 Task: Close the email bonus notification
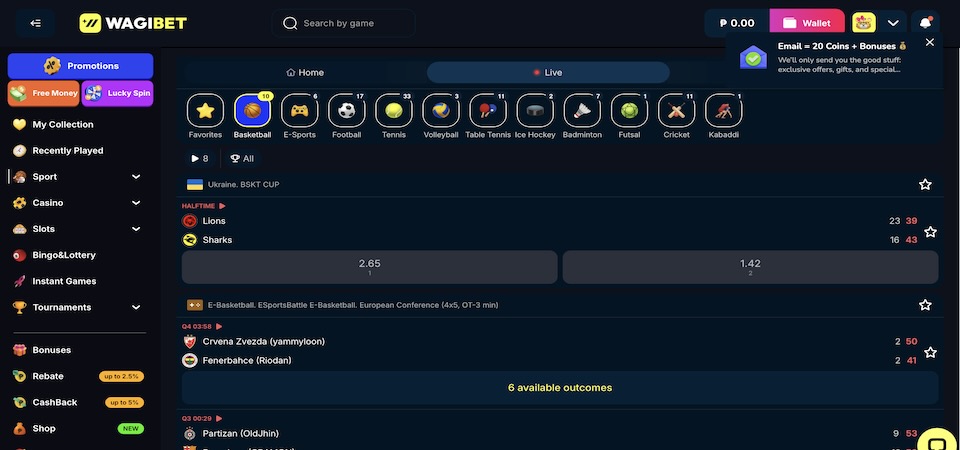coord(930,42)
